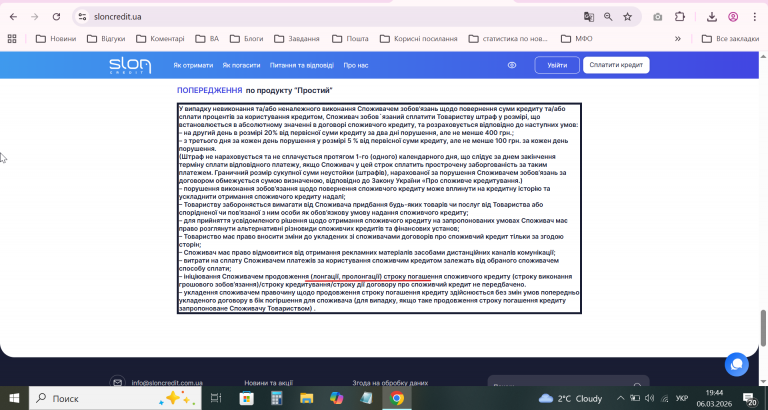This screenshot has height=410, width=768.
Task: Open browser downloads icon
Action: 712,17
